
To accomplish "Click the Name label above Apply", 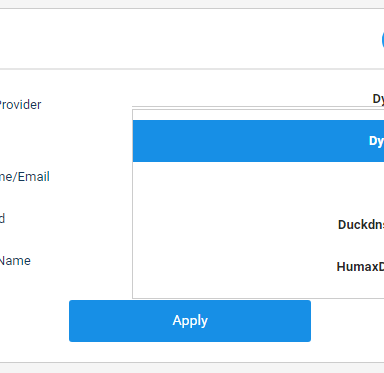I will point(15,261).
